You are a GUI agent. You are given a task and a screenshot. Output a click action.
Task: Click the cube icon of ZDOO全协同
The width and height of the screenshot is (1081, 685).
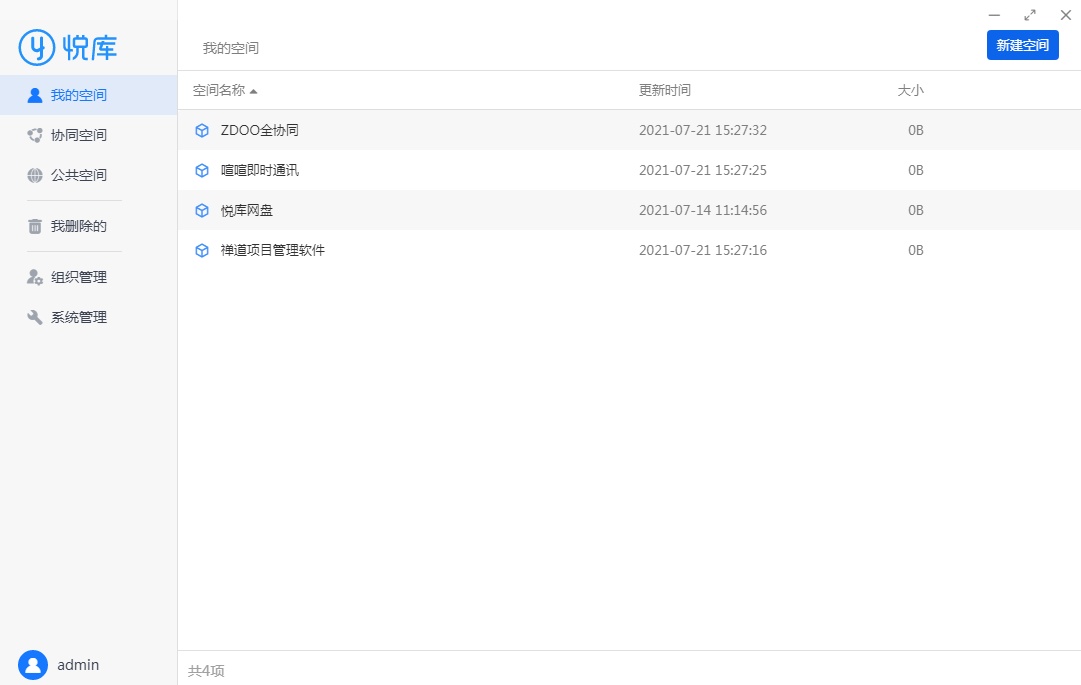pyautogui.click(x=202, y=130)
